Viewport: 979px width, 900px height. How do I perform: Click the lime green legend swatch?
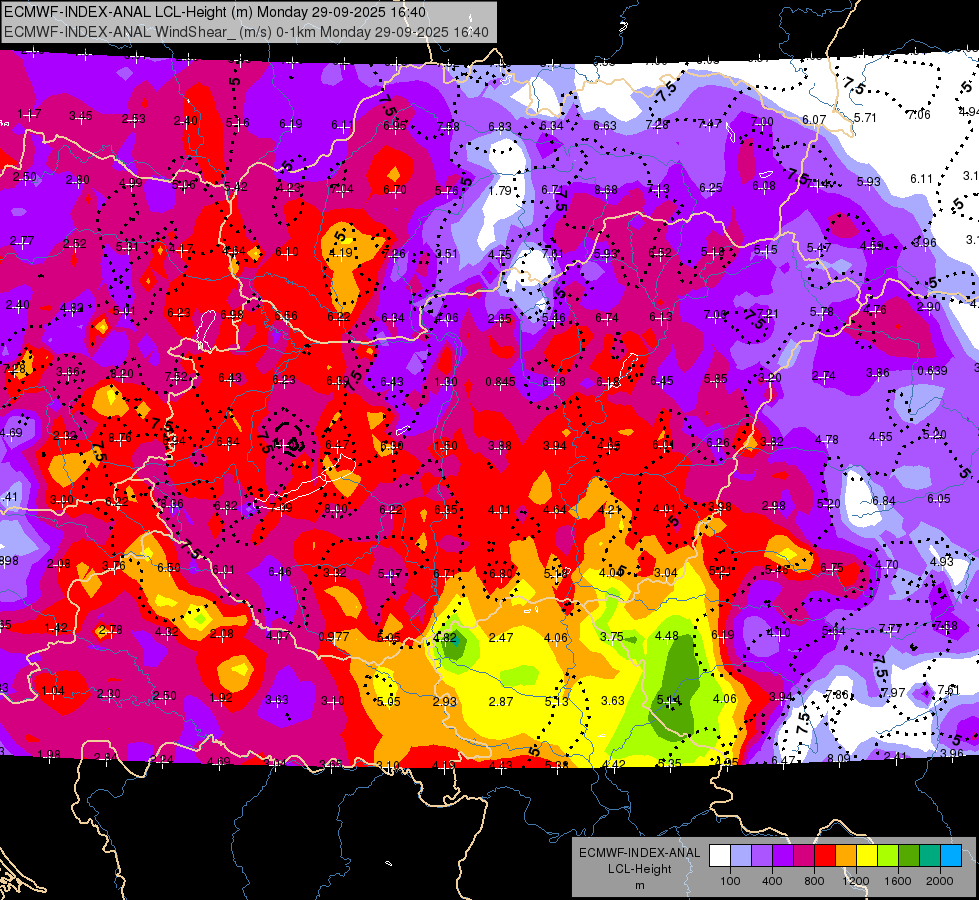point(888,855)
